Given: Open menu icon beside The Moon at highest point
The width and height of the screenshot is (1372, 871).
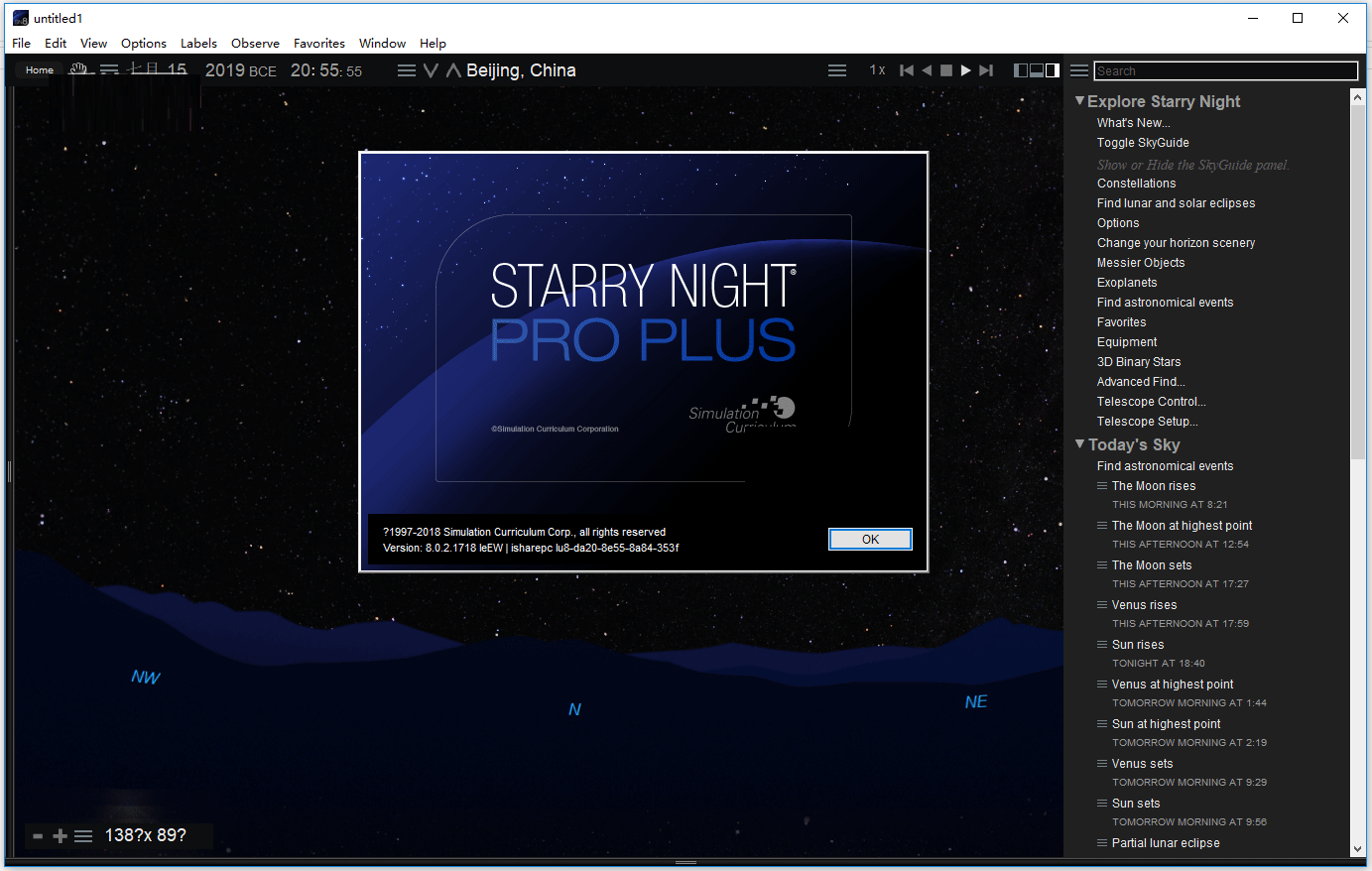Looking at the screenshot, I should coord(1102,526).
